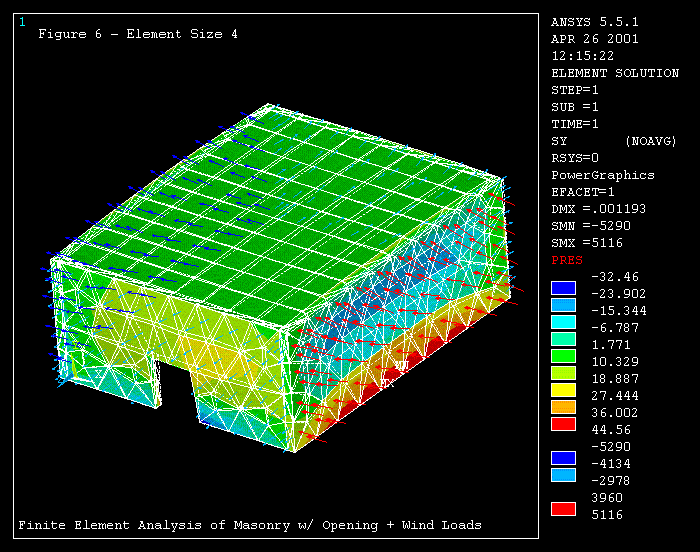
Task: Click the red PRES legend heading
Action: pos(567,260)
